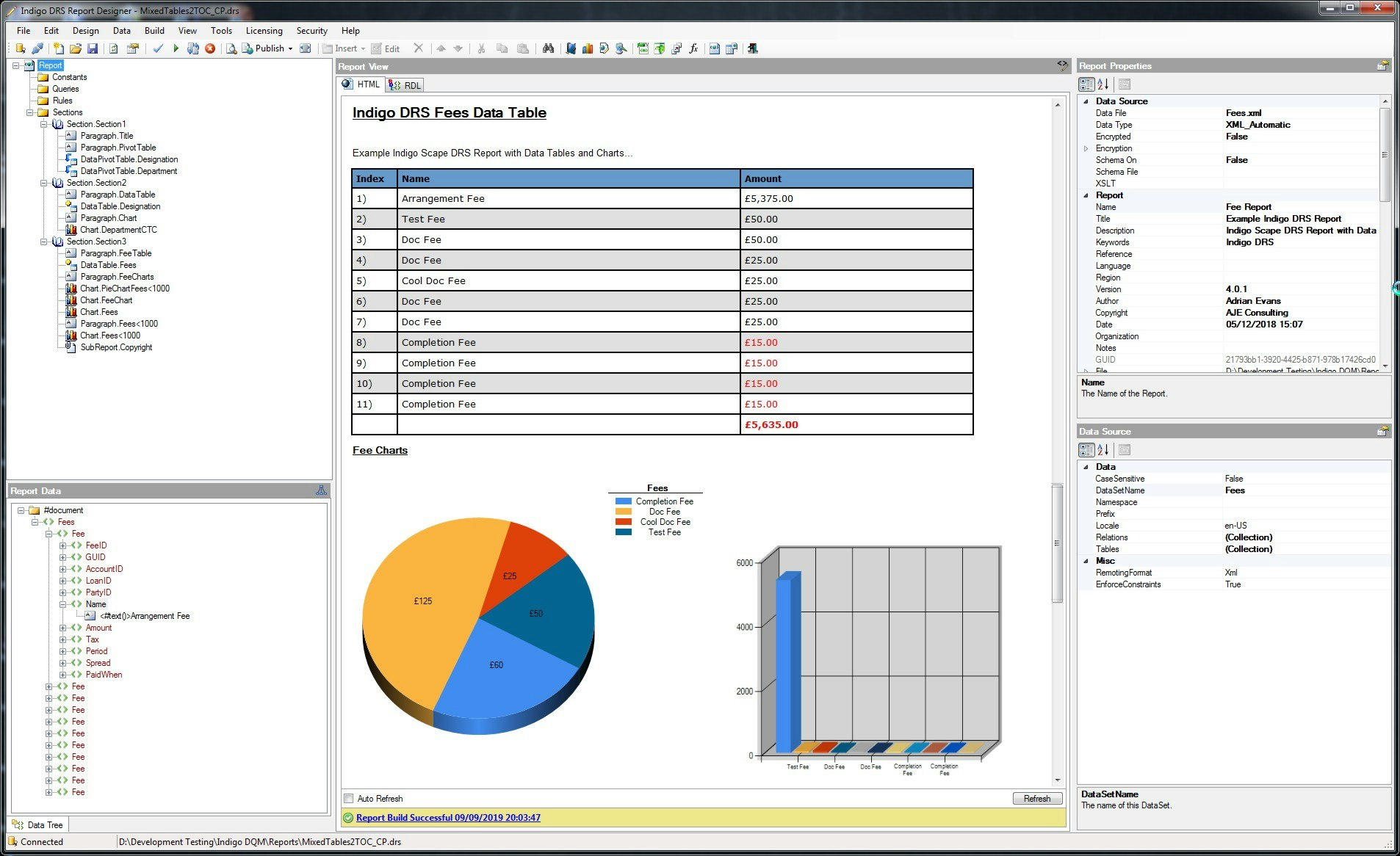This screenshot has width=1400, height=856.
Task: Click the Refresh button
Action: pos(1036,798)
